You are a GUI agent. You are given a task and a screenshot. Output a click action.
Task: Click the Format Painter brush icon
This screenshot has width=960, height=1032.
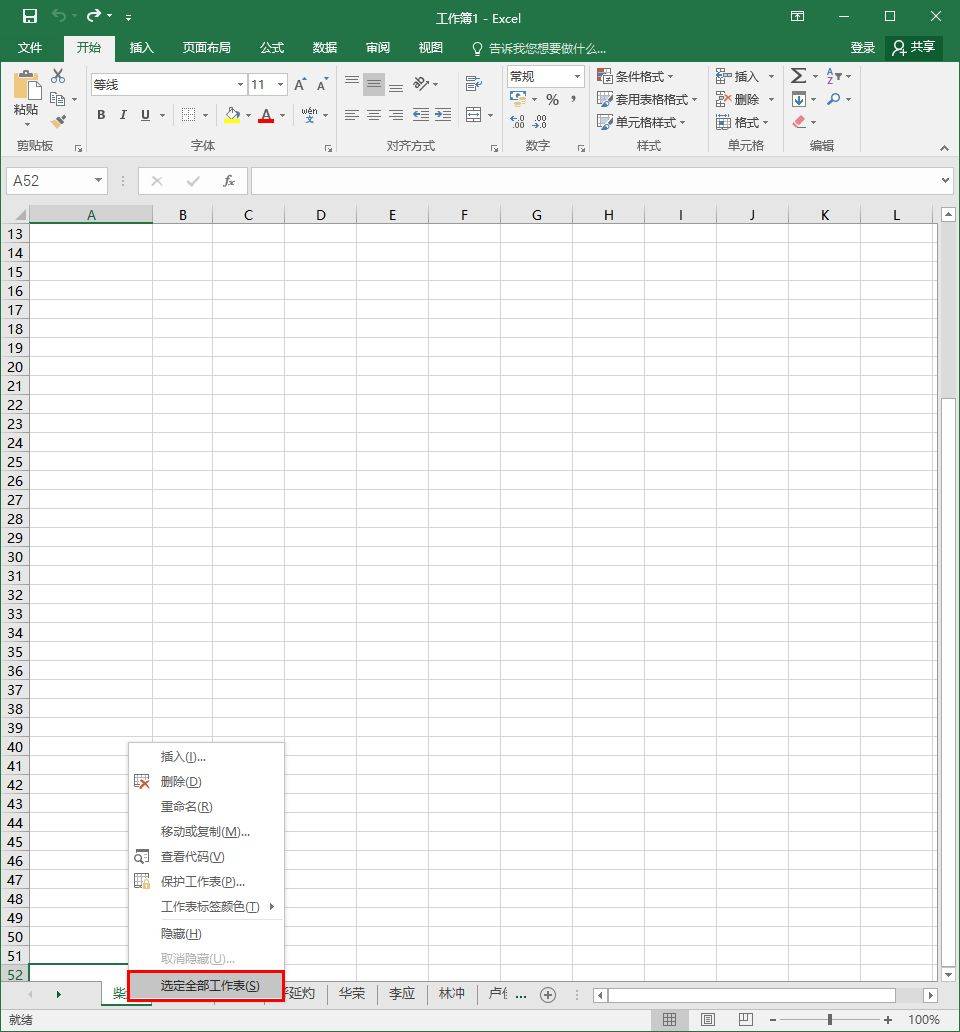pyautogui.click(x=59, y=121)
